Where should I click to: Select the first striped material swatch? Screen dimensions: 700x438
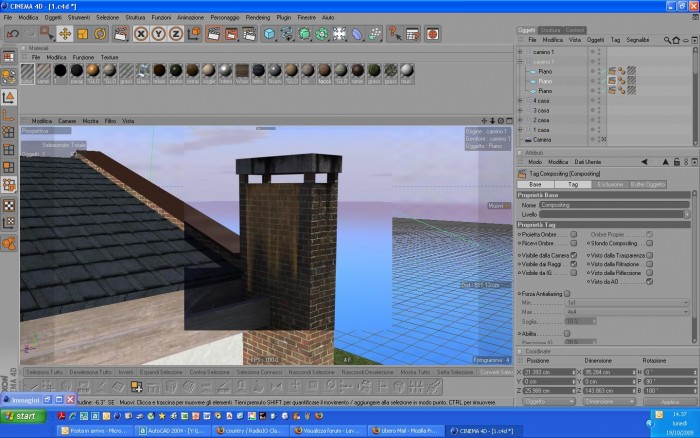[28, 73]
